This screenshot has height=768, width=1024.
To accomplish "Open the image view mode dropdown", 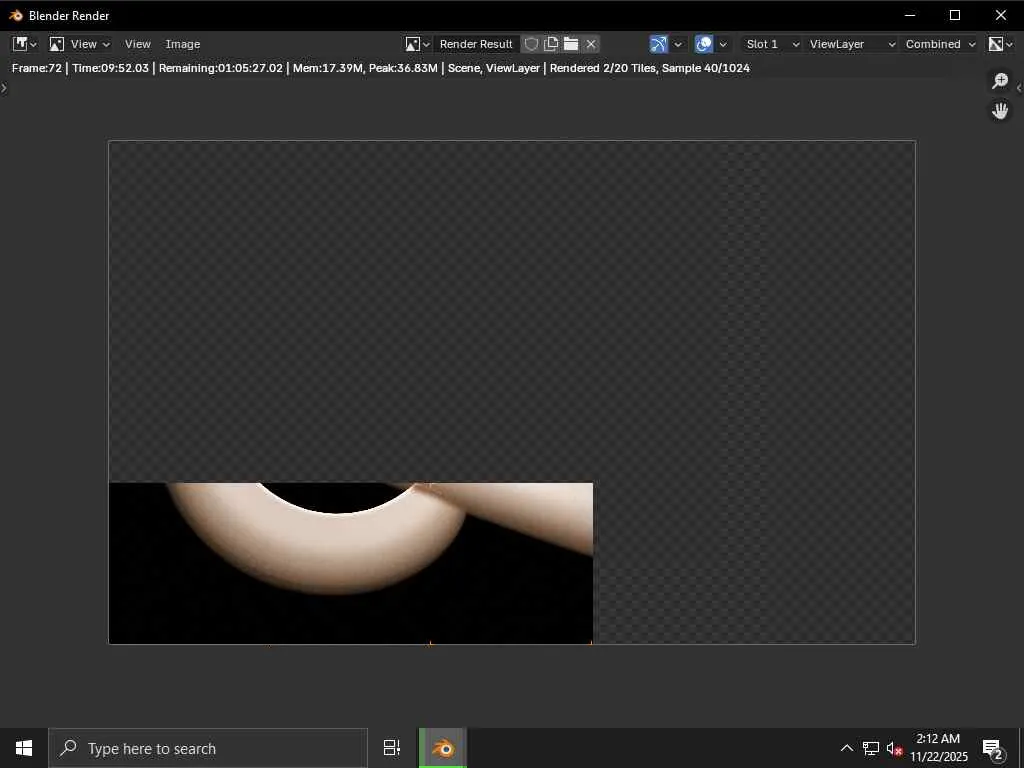I will tap(79, 44).
